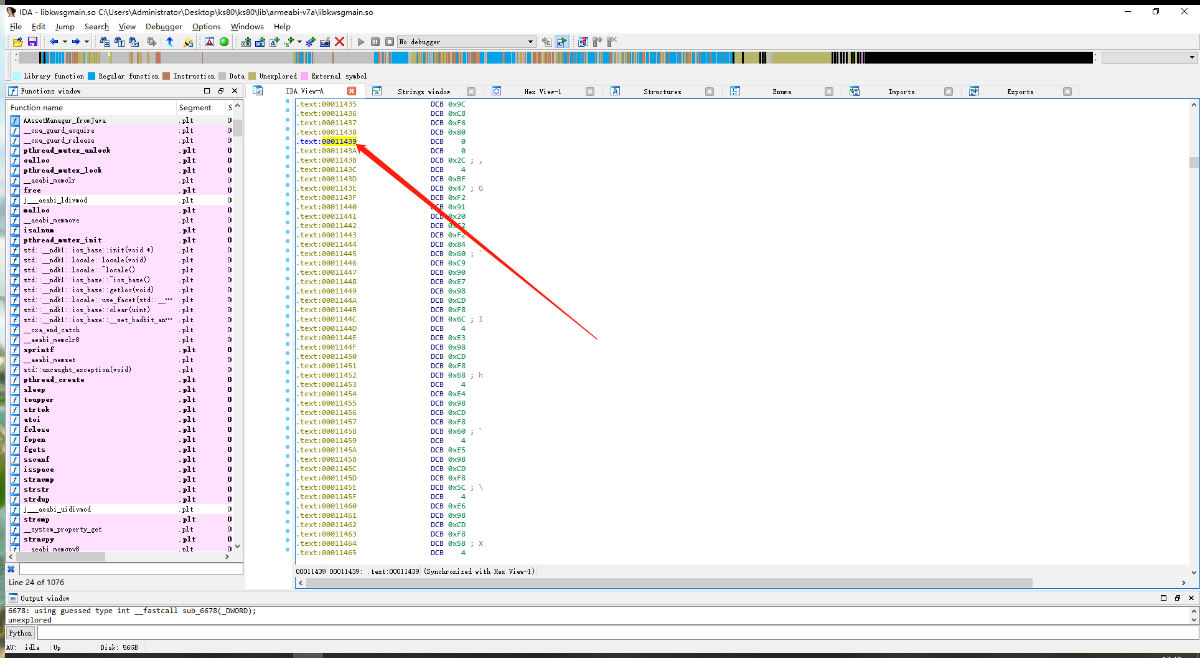This screenshot has height=658, width=1200.
Task: Sort by the Function name column header
Action: [91, 107]
